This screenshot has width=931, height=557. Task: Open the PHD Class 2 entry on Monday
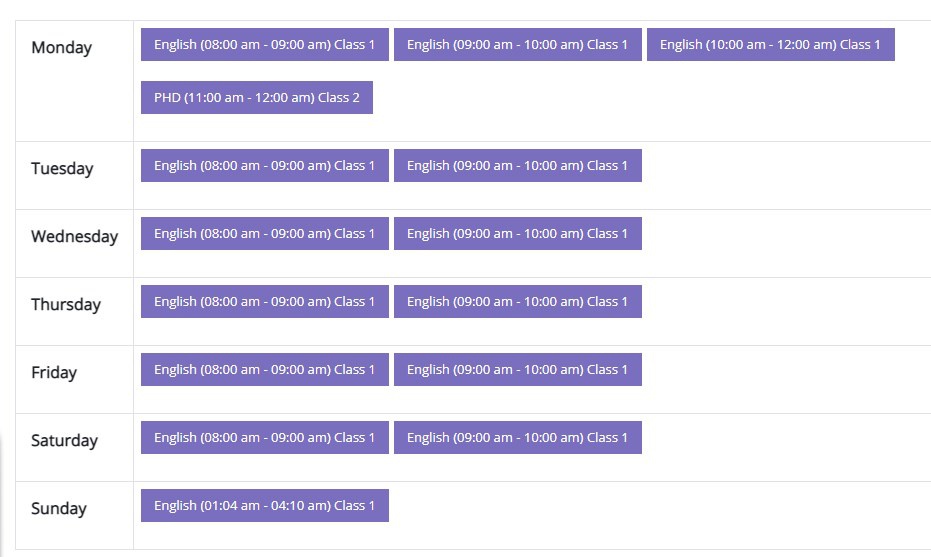[x=256, y=98]
